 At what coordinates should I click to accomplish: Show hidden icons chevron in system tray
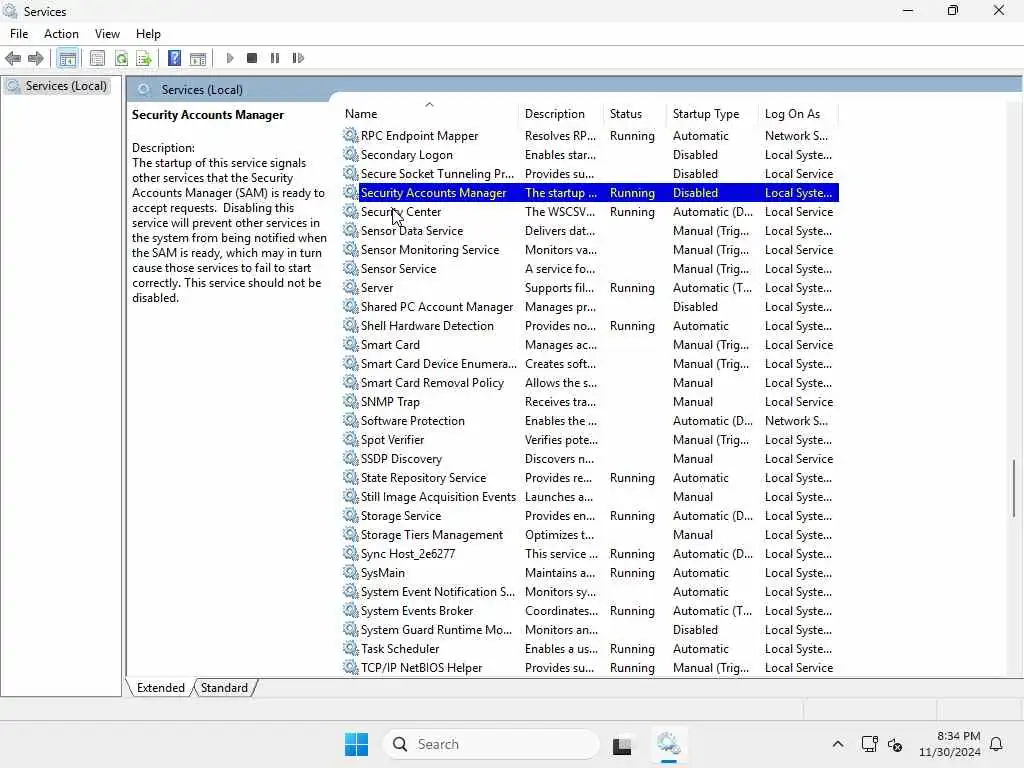point(838,744)
